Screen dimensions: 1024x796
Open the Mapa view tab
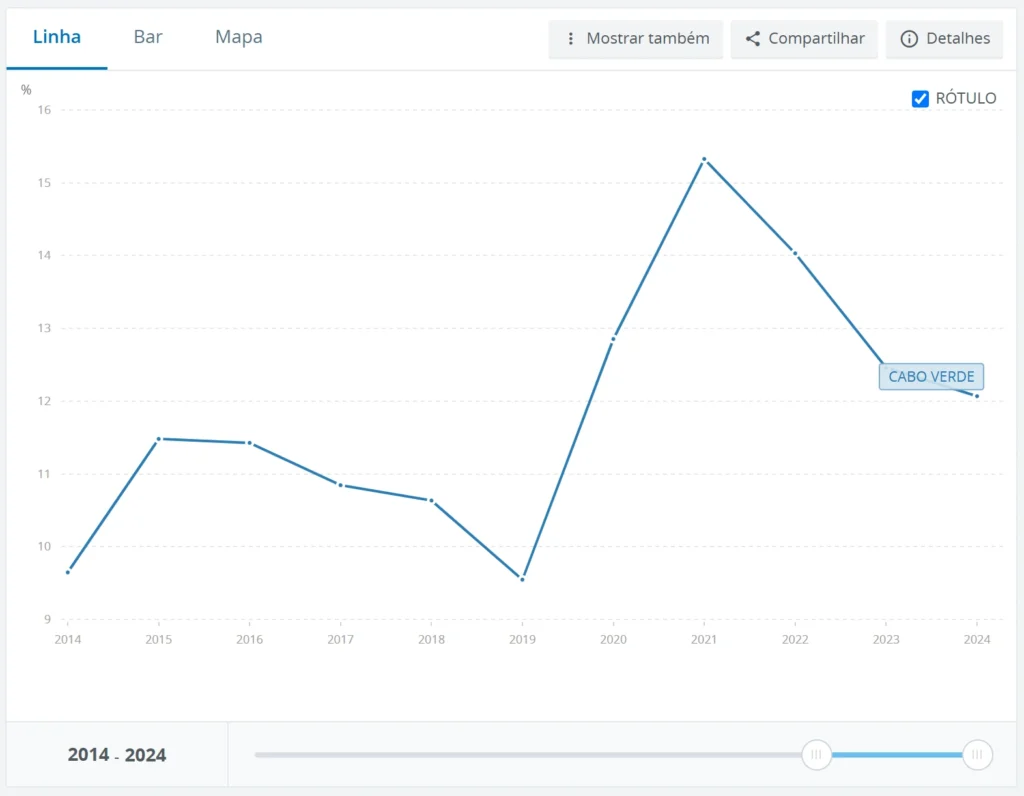(x=237, y=36)
